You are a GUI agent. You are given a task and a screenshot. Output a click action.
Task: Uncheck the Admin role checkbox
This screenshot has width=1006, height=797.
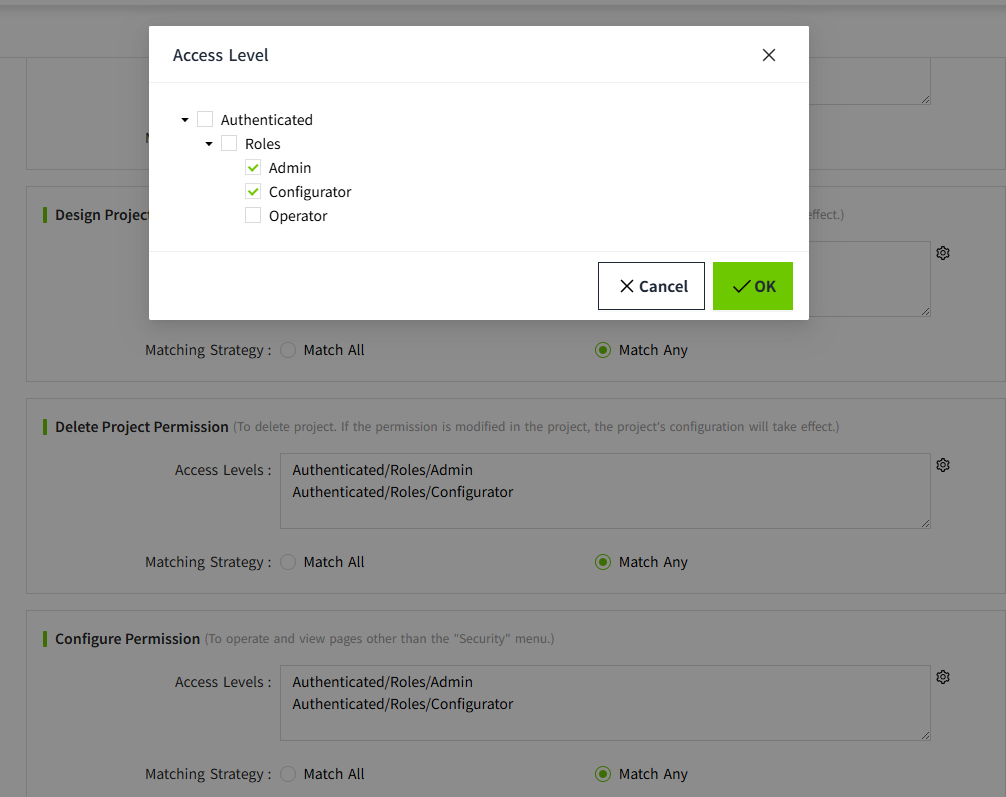coord(253,168)
